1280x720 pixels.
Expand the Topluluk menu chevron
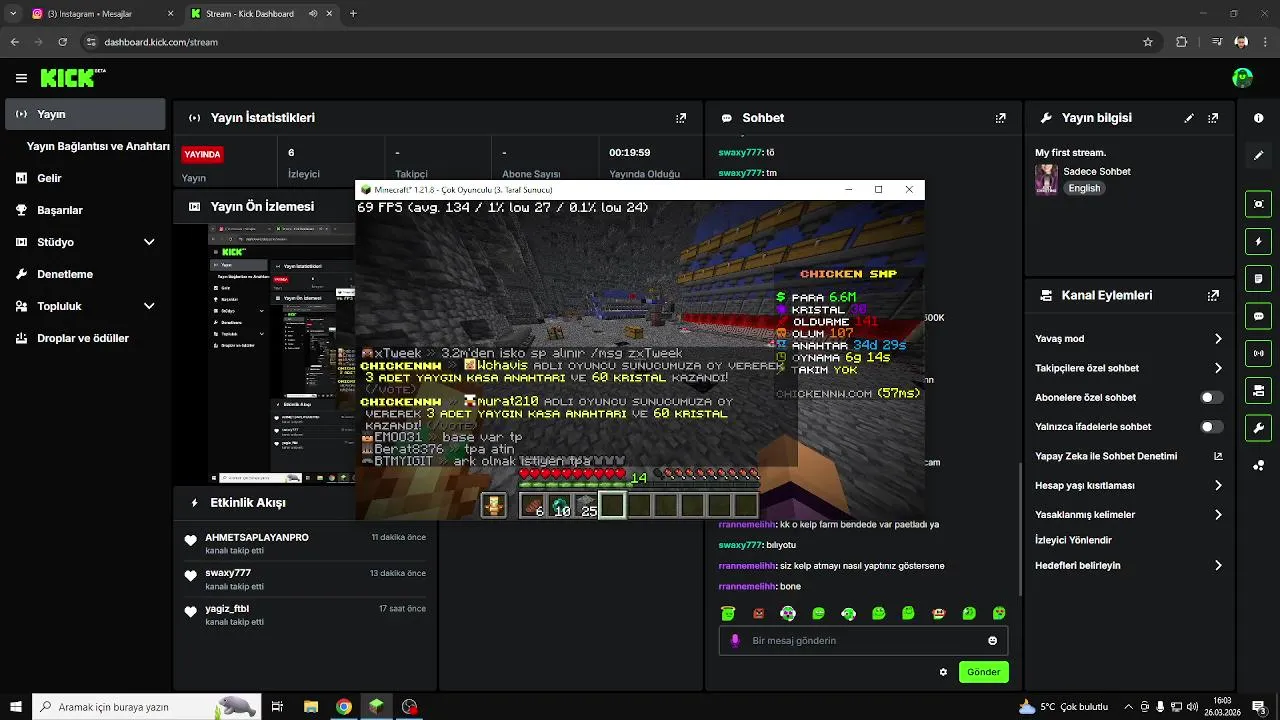[149, 306]
